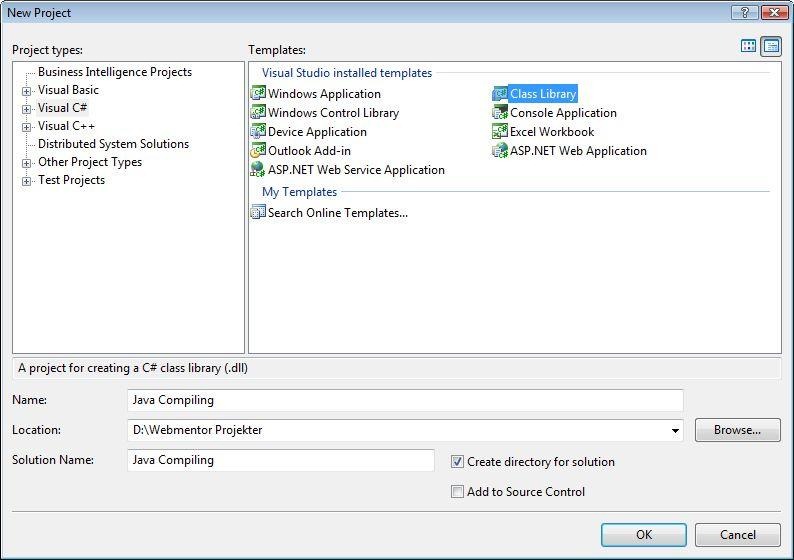Select the ASP.NET Web Application icon
Screen dimensions: 794x560
pos(500,150)
